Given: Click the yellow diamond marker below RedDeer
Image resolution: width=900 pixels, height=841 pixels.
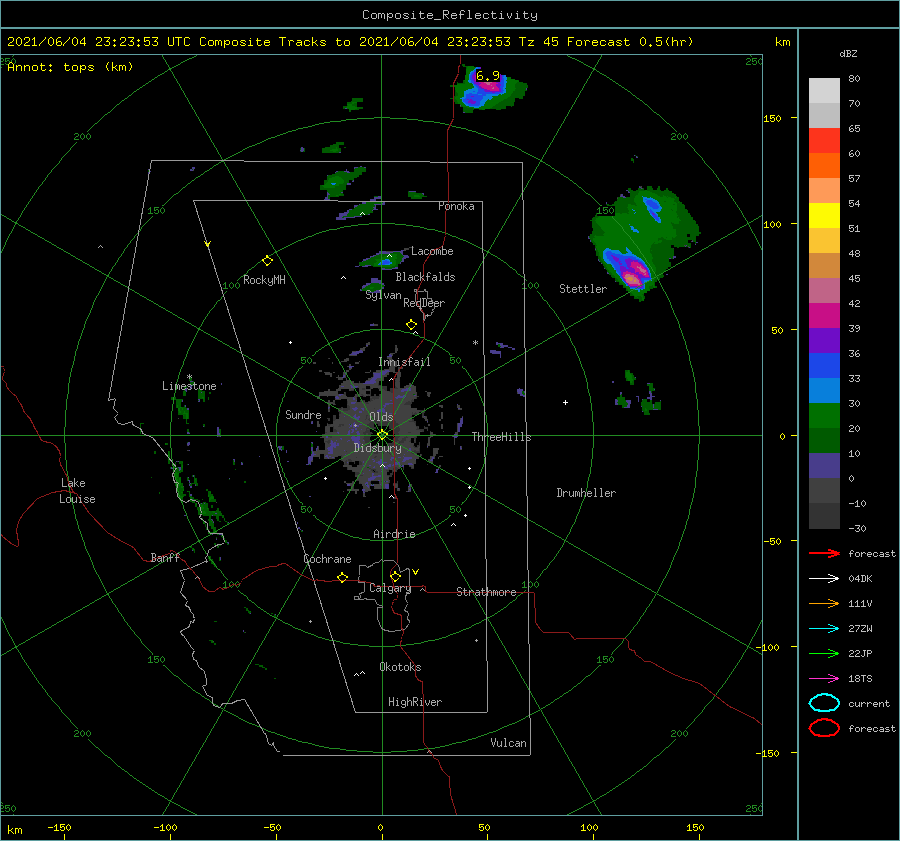Looking at the screenshot, I should point(411,325).
